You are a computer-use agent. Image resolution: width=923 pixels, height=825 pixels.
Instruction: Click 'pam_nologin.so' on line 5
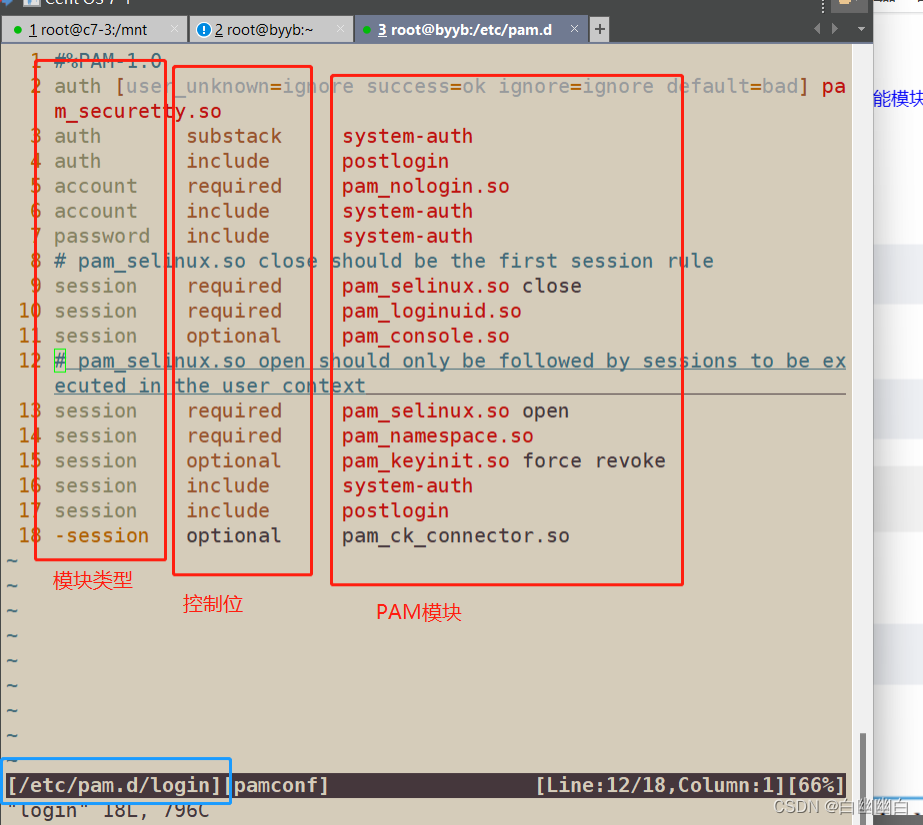tap(426, 186)
